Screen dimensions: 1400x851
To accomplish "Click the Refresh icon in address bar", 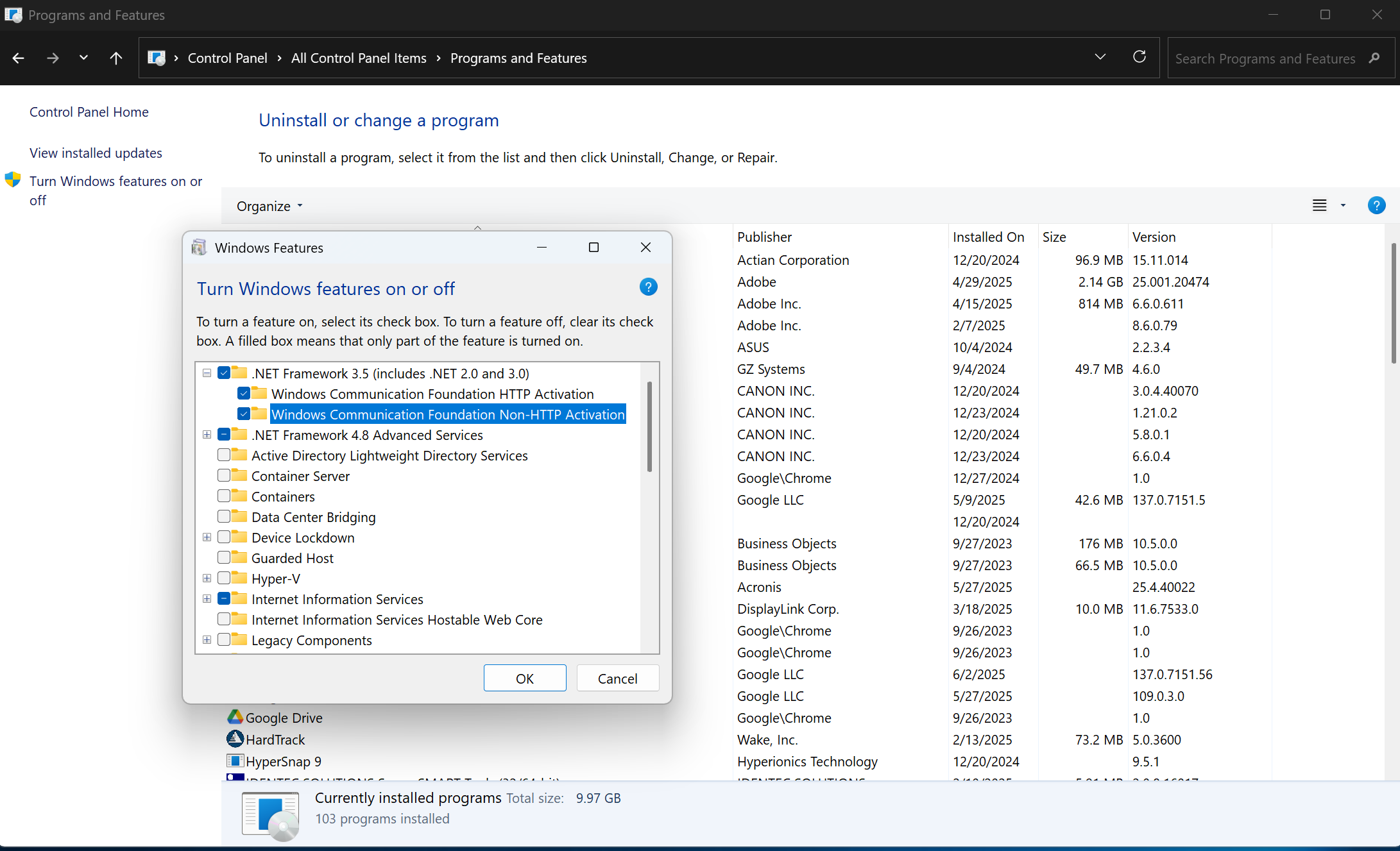I will click(x=1140, y=57).
